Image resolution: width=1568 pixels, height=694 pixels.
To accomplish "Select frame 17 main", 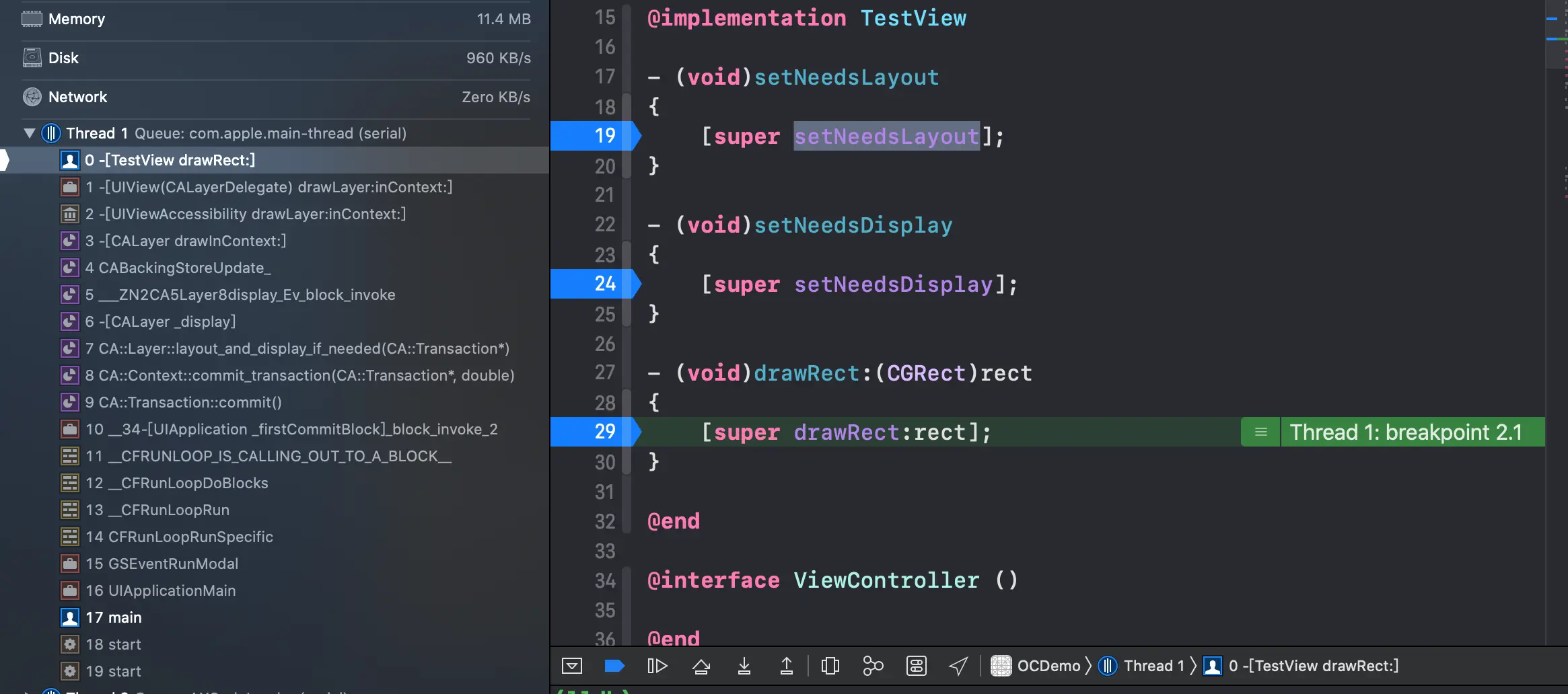I will tap(275, 617).
